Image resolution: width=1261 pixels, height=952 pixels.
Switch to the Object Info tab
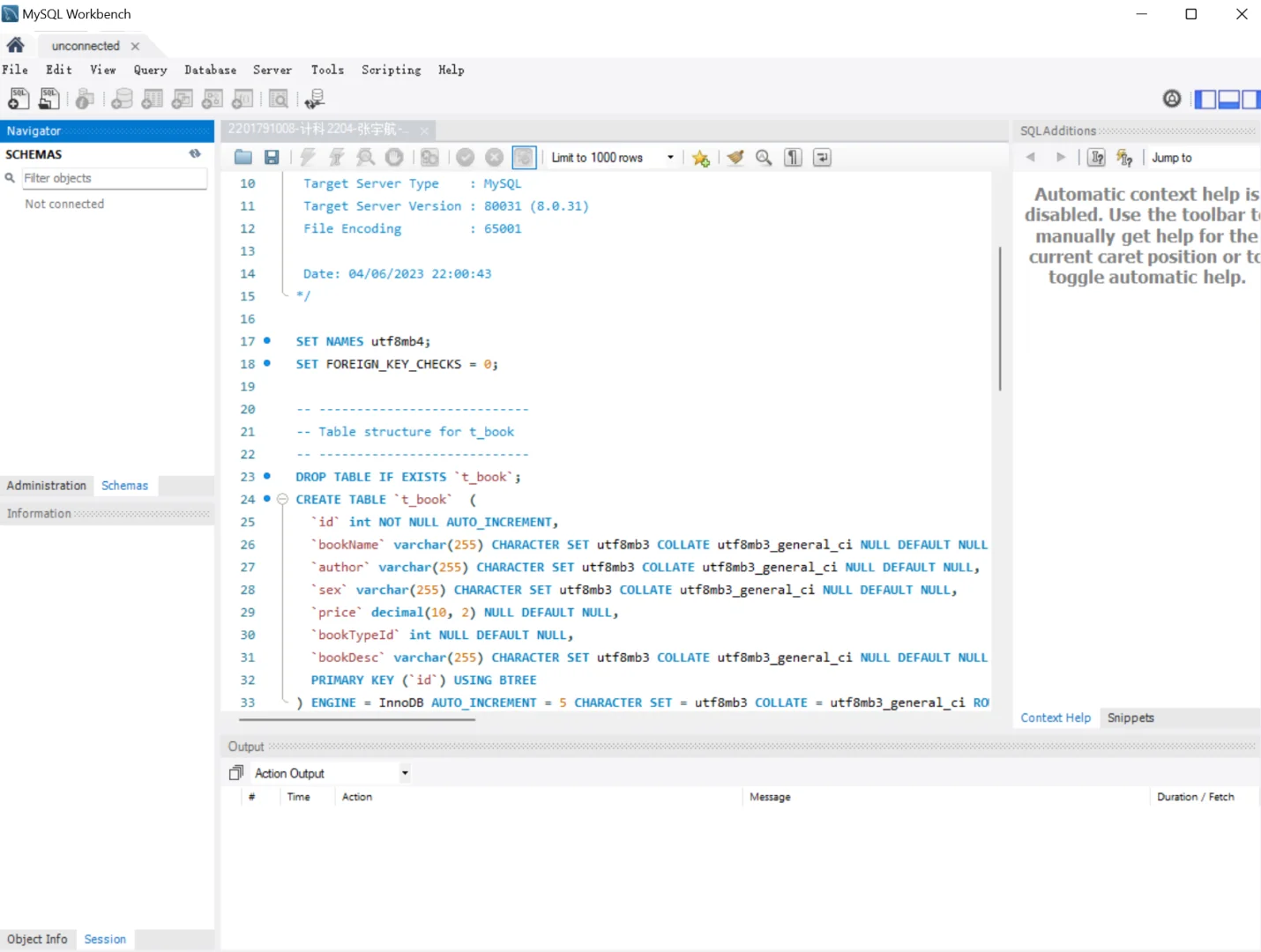click(37, 940)
